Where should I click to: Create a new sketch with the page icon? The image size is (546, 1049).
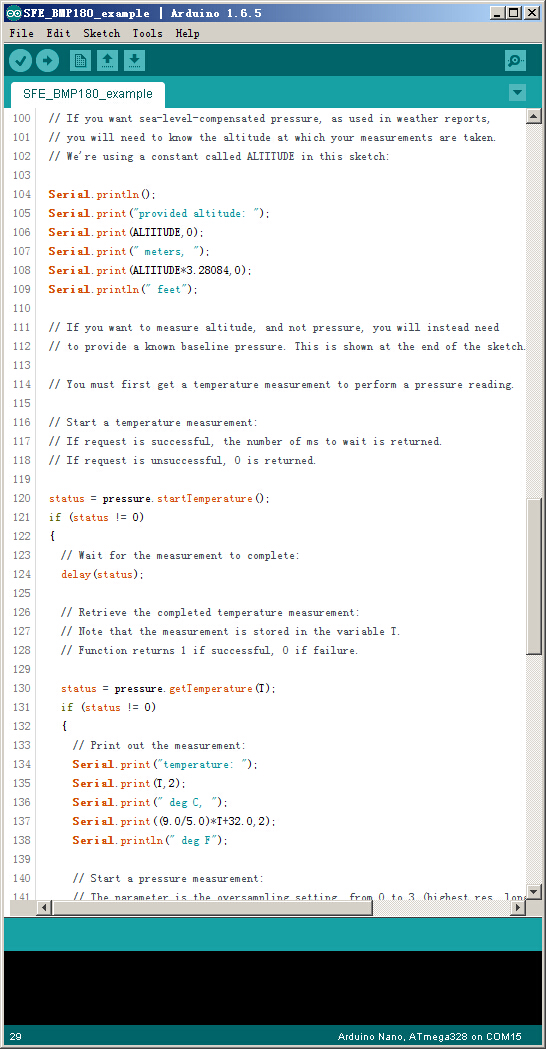pos(80,61)
